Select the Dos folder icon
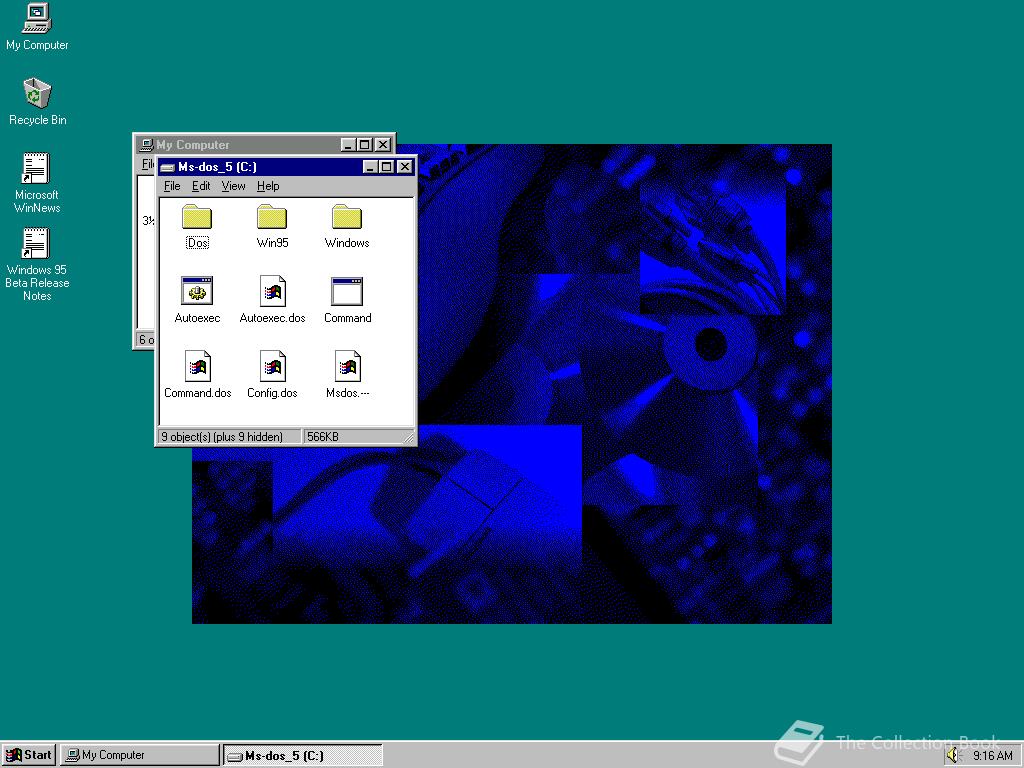The image size is (1024, 768). point(197,217)
